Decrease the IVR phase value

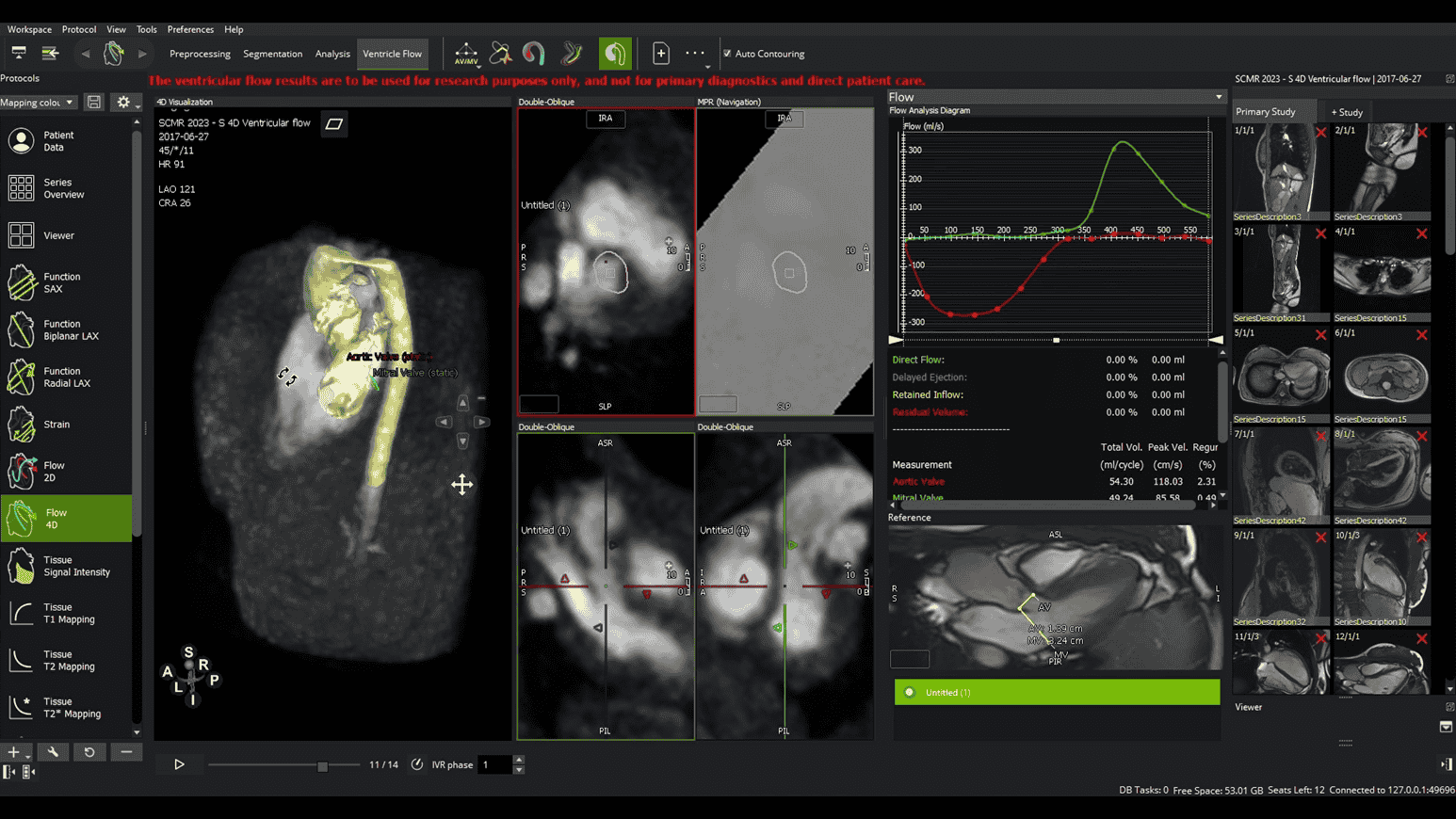(519, 770)
